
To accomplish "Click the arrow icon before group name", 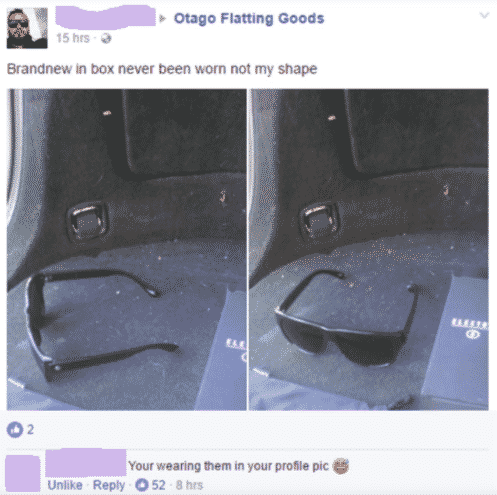I will pos(163,18).
